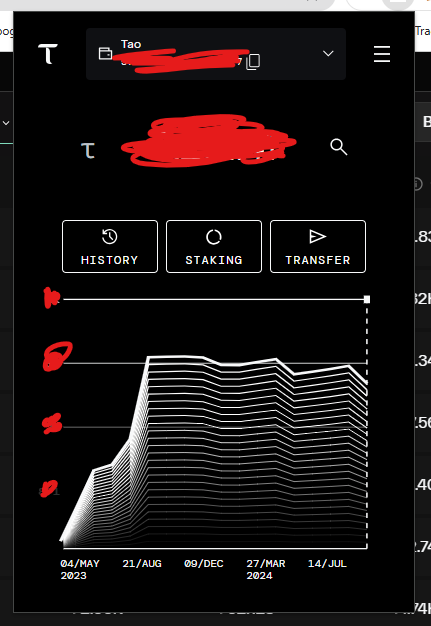Image resolution: width=431 pixels, height=626 pixels.
Task: Open the Staking button
Action: point(214,246)
